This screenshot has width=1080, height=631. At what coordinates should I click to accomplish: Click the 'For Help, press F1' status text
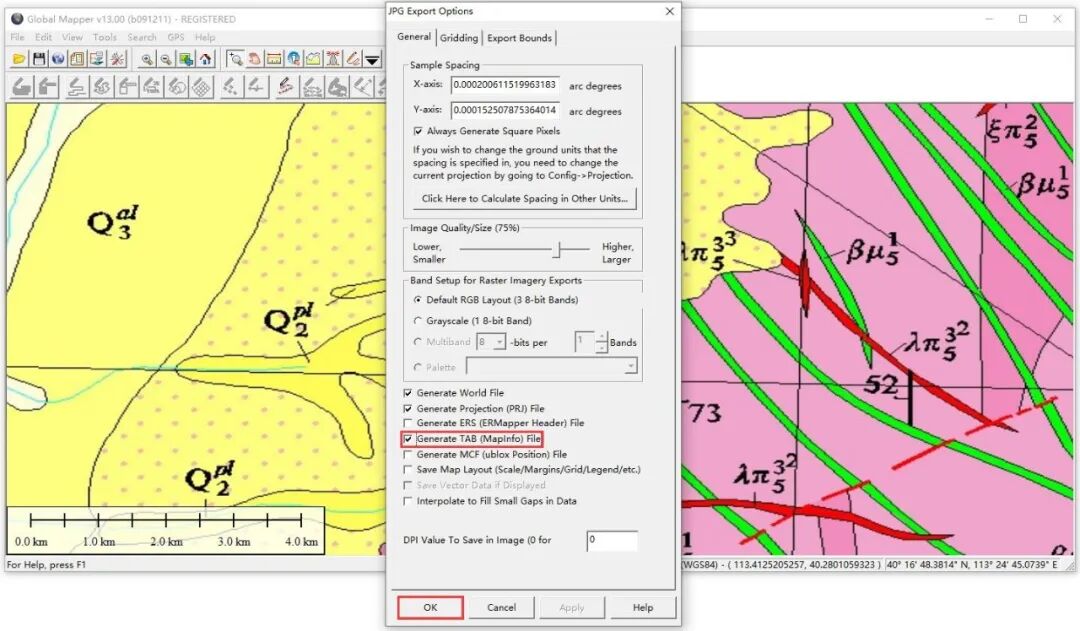point(46,565)
